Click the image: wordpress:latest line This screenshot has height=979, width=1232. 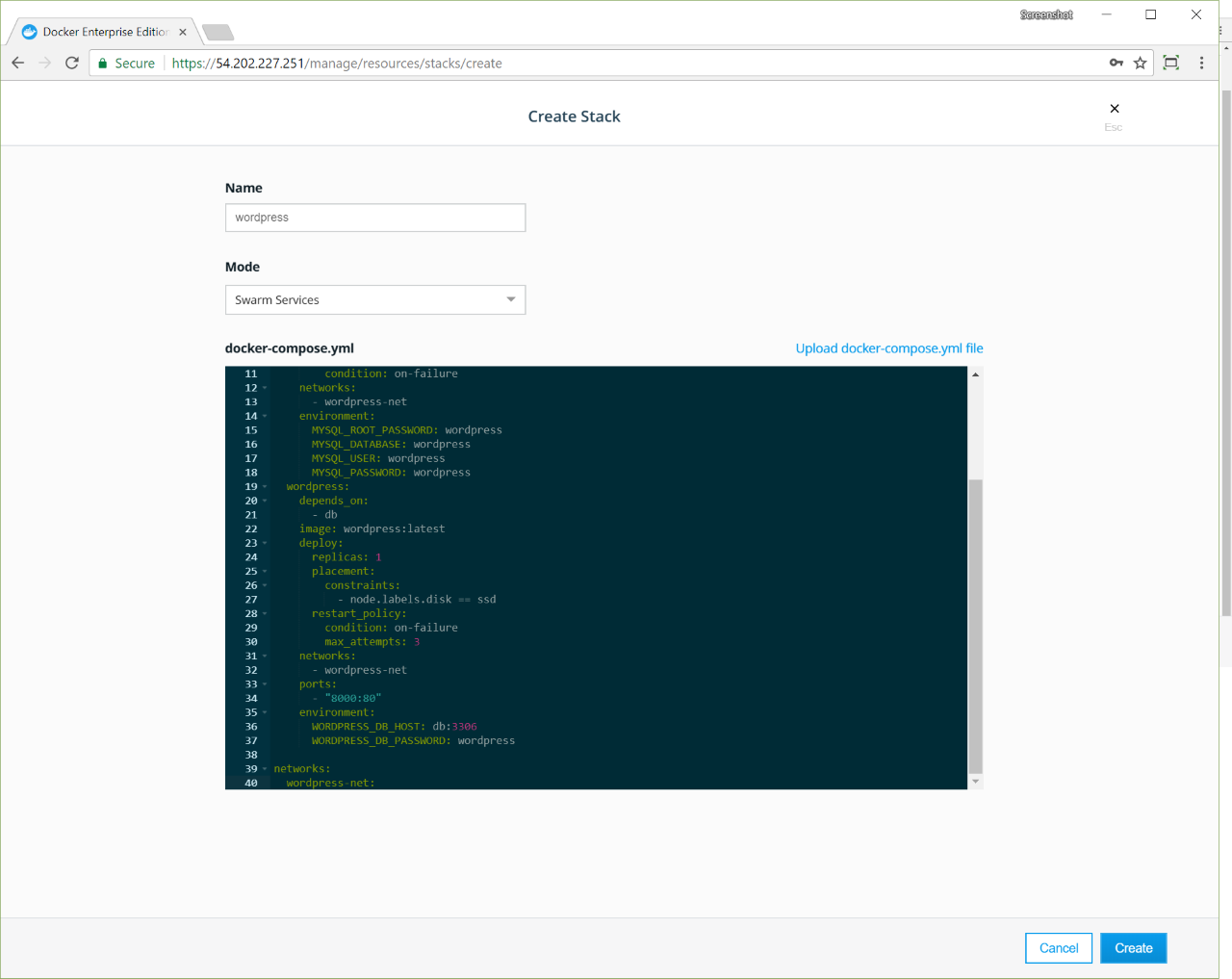pos(372,529)
